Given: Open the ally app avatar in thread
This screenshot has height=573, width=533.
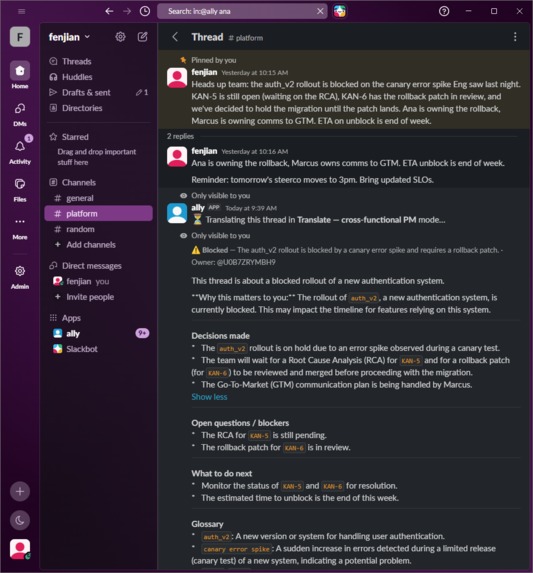Looking at the screenshot, I should click(177, 213).
